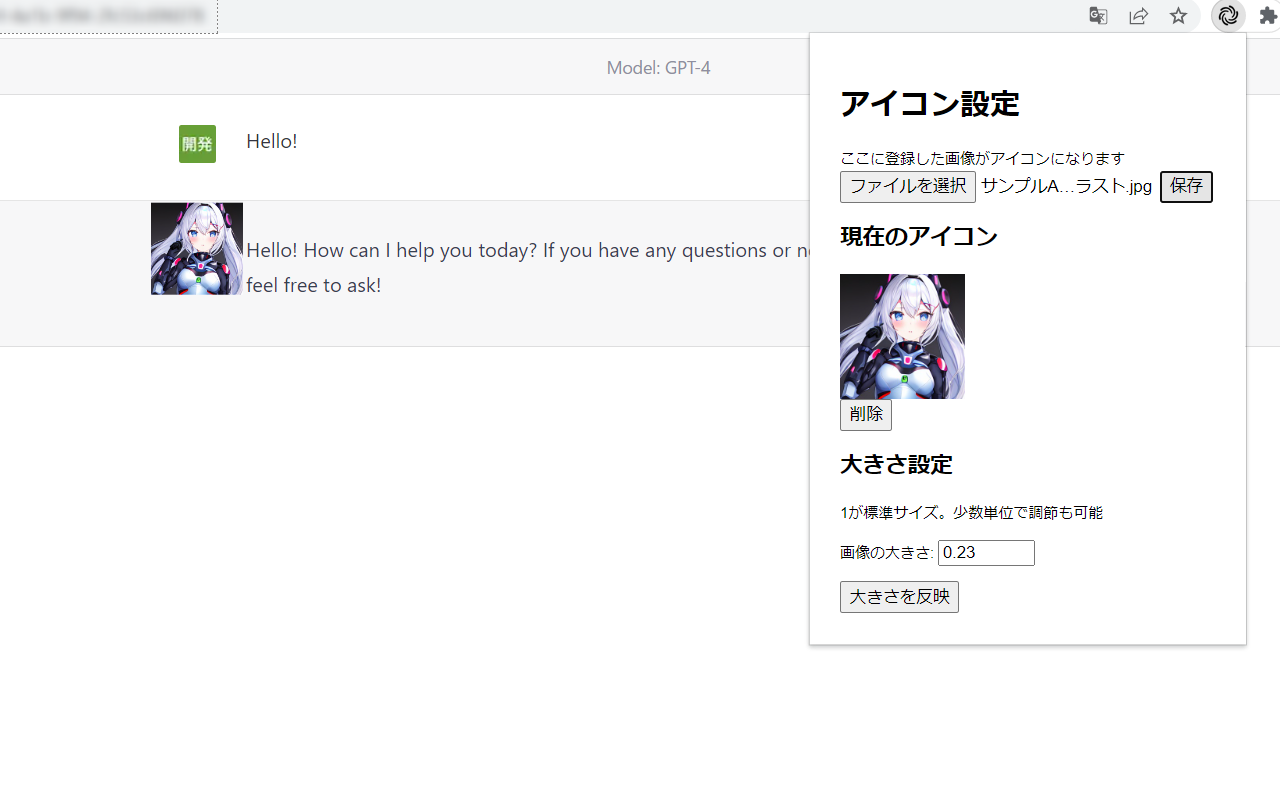The height and width of the screenshot is (800, 1280).
Task: Click the 現在のアイコン heading
Action: pyautogui.click(x=919, y=237)
